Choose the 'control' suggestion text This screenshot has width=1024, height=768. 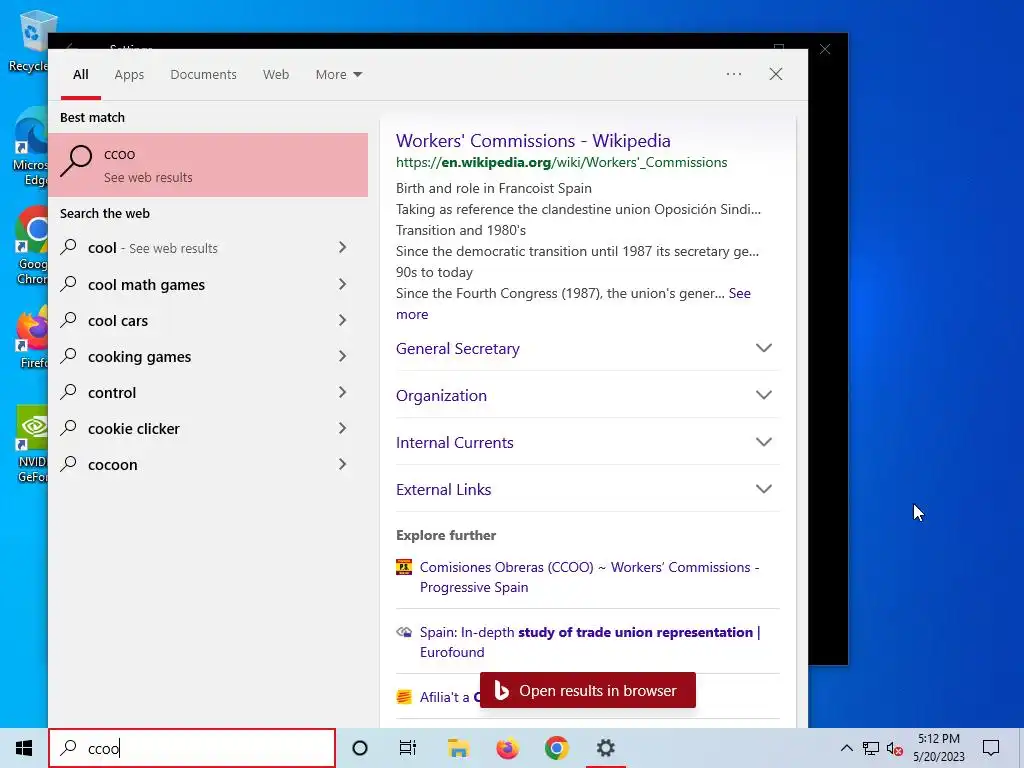coord(112,392)
